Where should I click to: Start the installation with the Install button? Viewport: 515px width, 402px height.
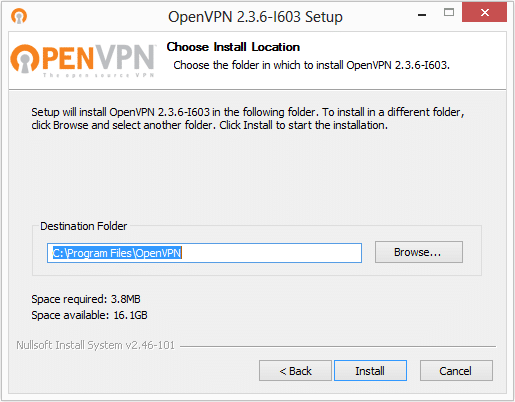(x=370, y=371)
